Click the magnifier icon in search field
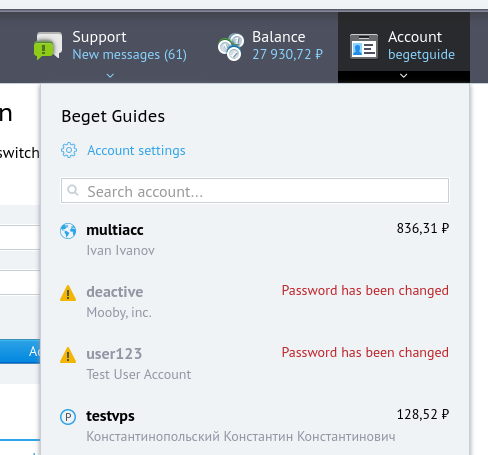 73,190
